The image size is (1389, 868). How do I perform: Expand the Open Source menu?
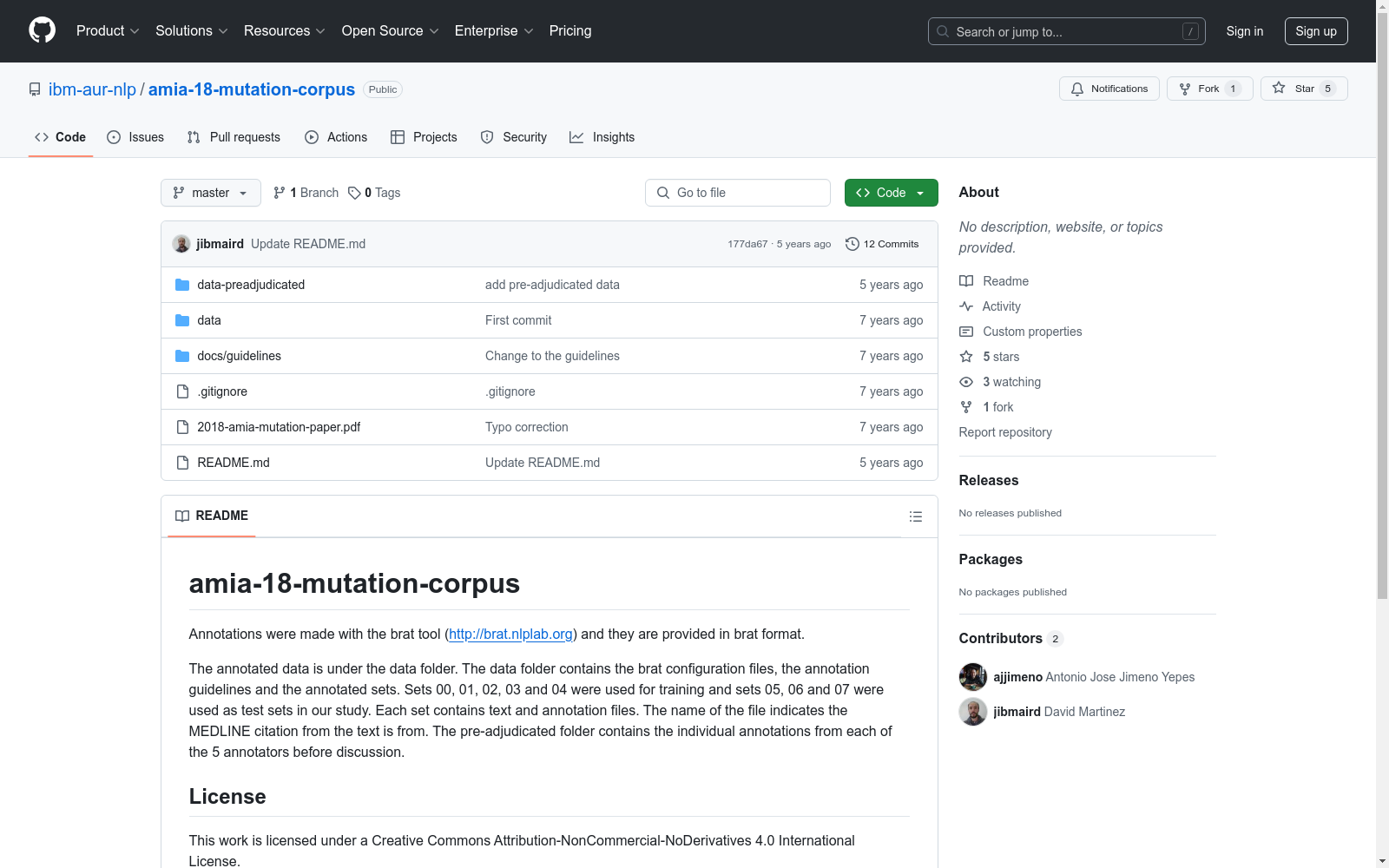[391, 31]
